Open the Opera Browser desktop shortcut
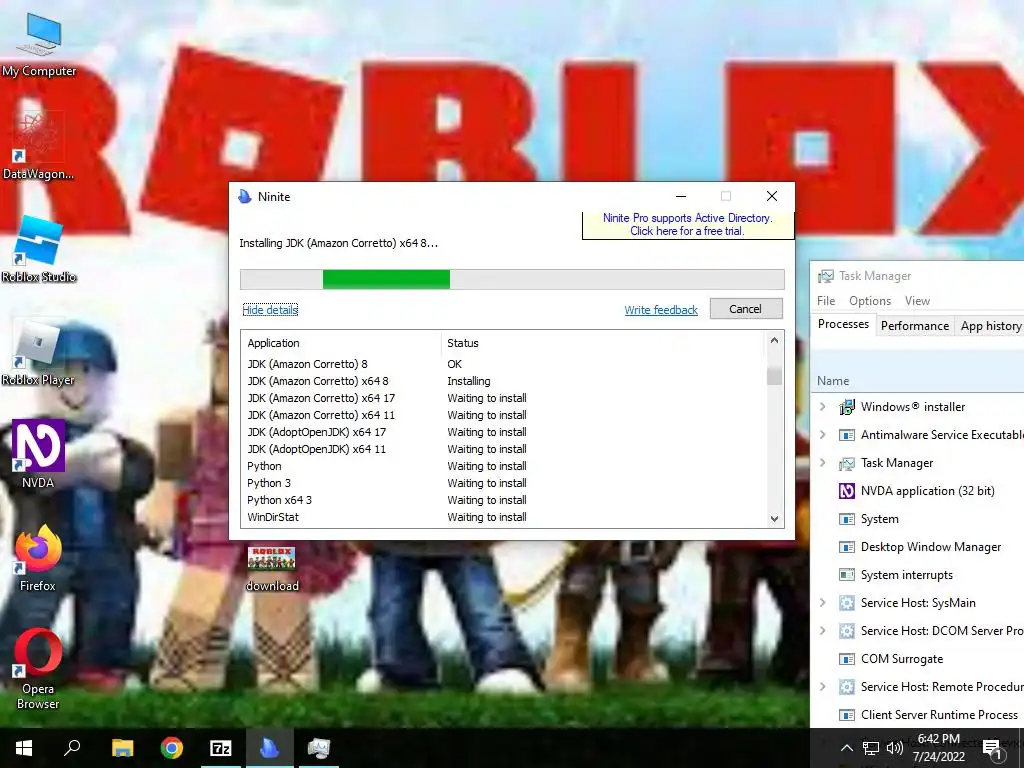 (38, 668)
